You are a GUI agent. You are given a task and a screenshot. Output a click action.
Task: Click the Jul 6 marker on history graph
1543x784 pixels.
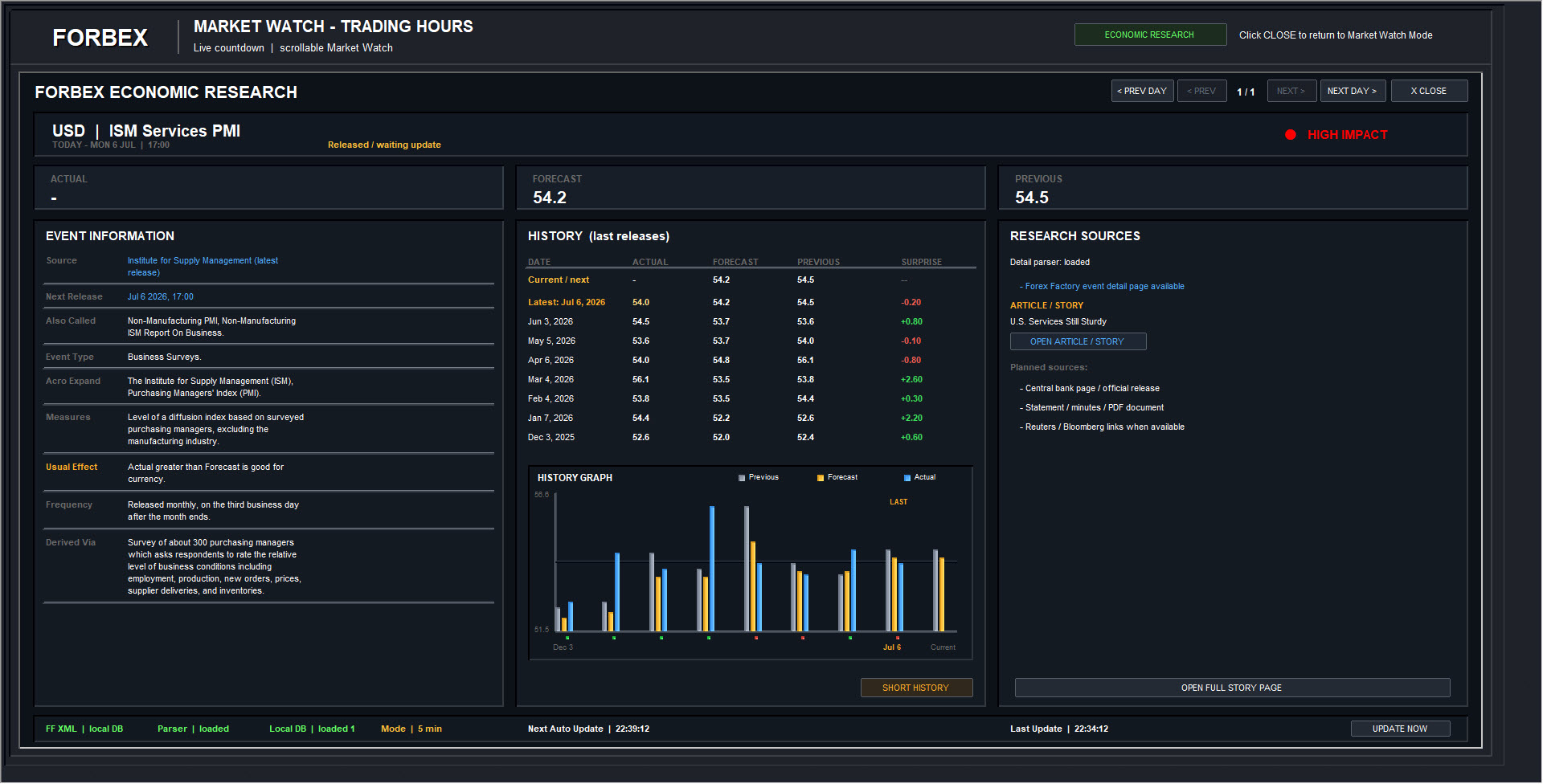[892, 647]
